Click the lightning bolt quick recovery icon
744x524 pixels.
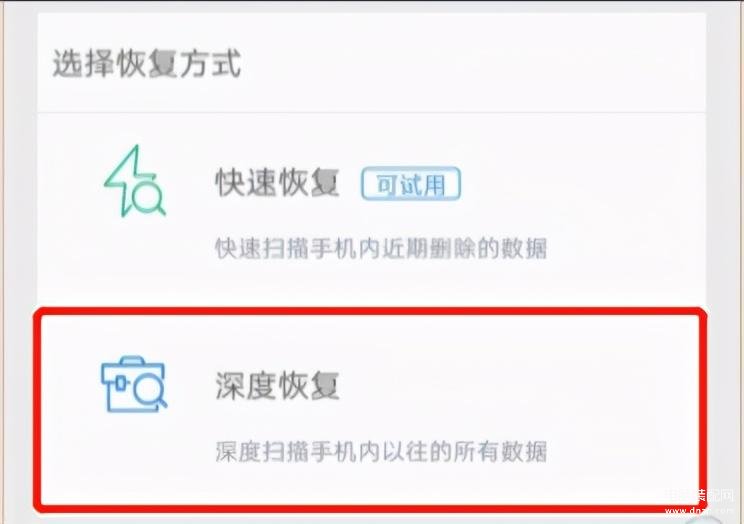134,181
